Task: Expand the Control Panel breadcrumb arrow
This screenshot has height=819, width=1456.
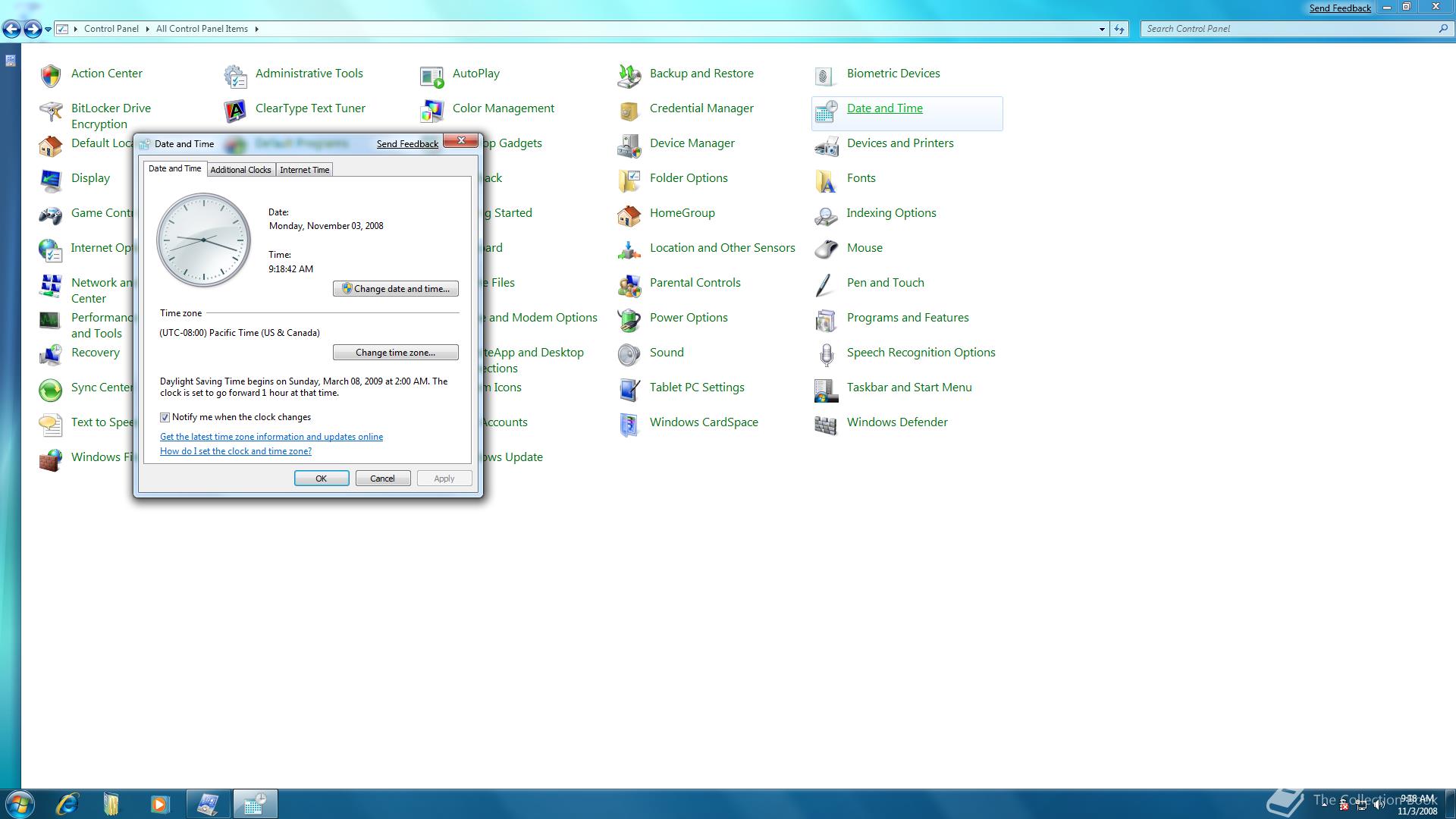Action: coord(148,29)
